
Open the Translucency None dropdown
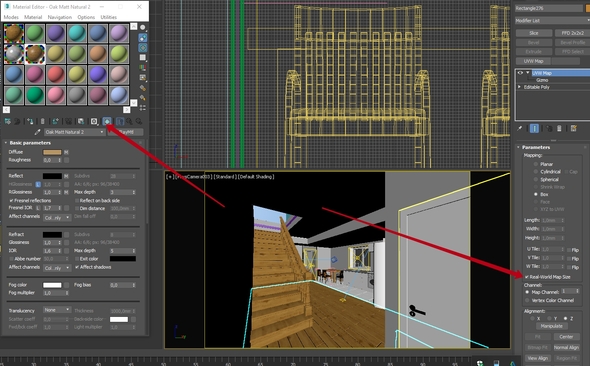[x=57, y=310]
